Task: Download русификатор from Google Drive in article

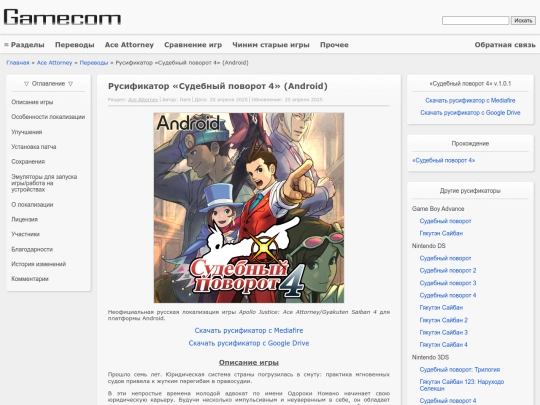Action: point(249,343)
